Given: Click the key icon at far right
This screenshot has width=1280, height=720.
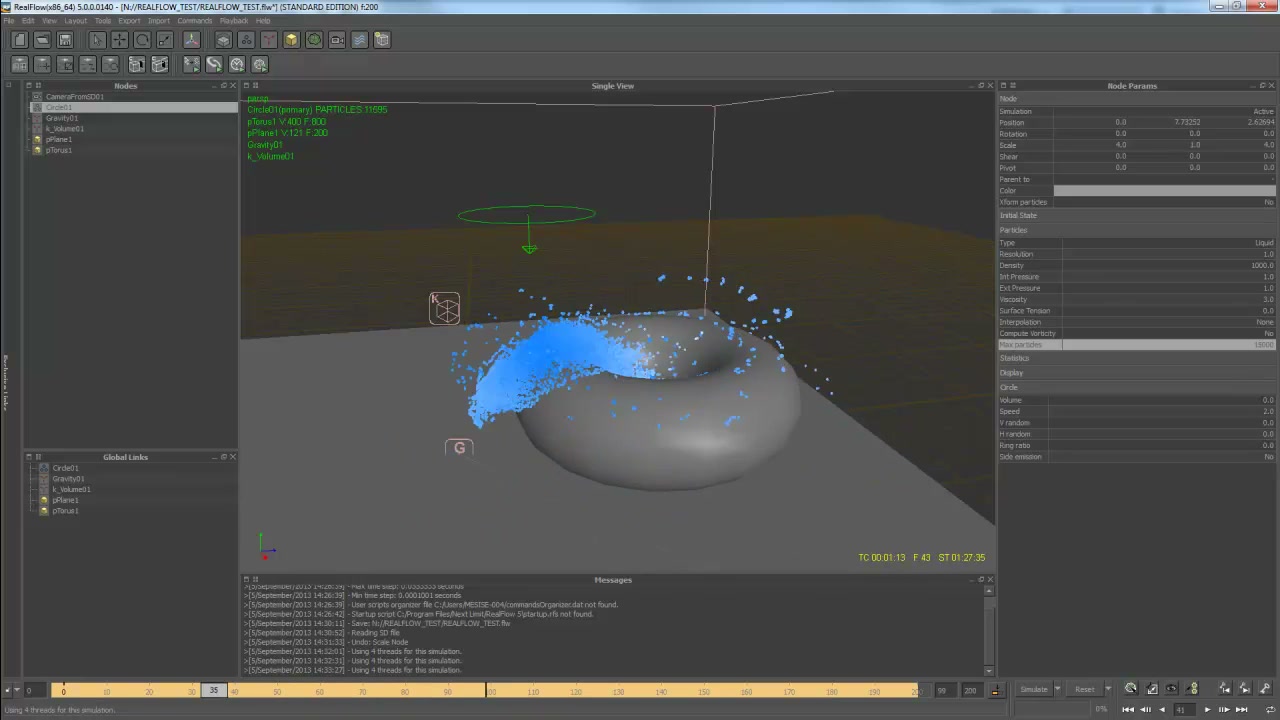Looking at the screenshot, I should pos(1264,689).
